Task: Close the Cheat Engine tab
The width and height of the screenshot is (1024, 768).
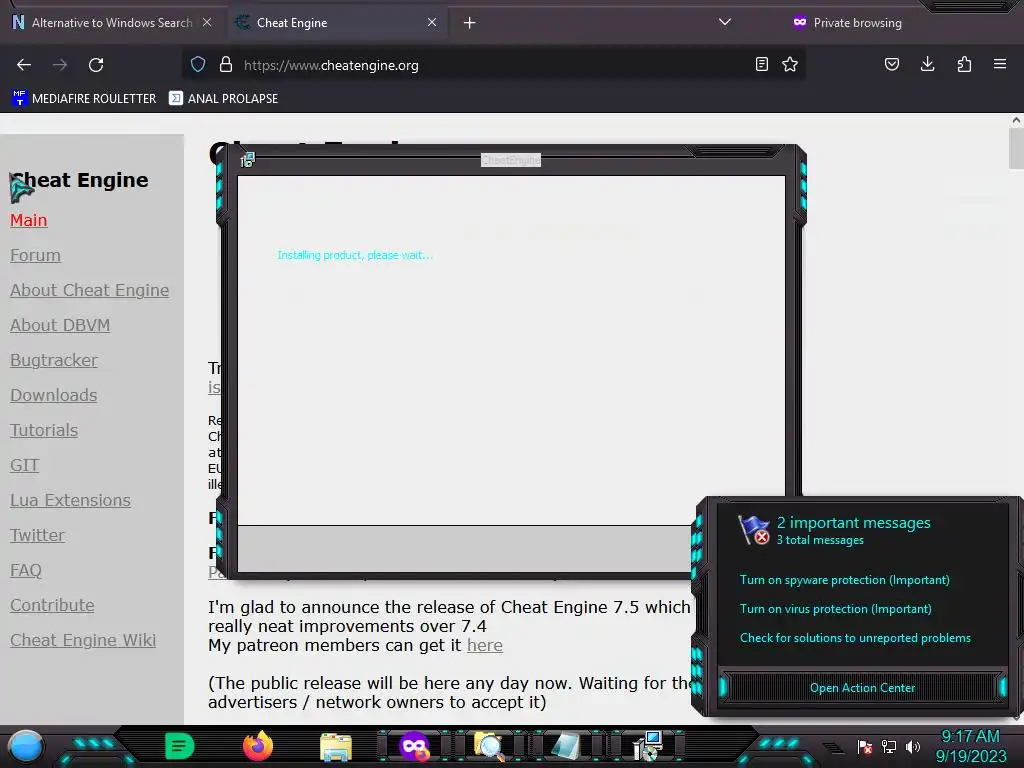Action: coord(432,22)
